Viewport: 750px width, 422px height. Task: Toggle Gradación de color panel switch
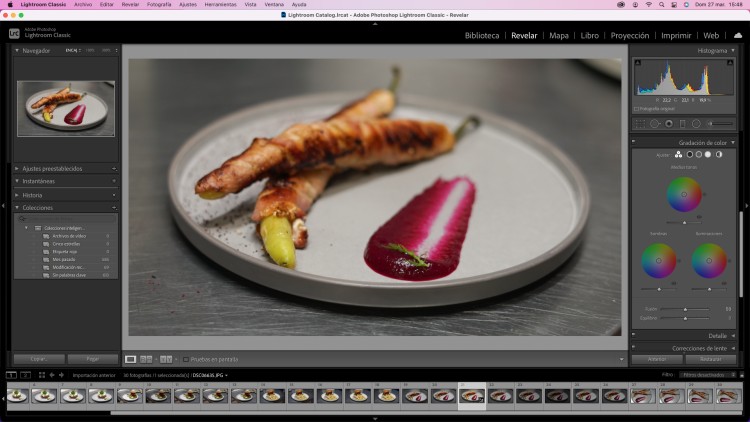click(633, 142)
